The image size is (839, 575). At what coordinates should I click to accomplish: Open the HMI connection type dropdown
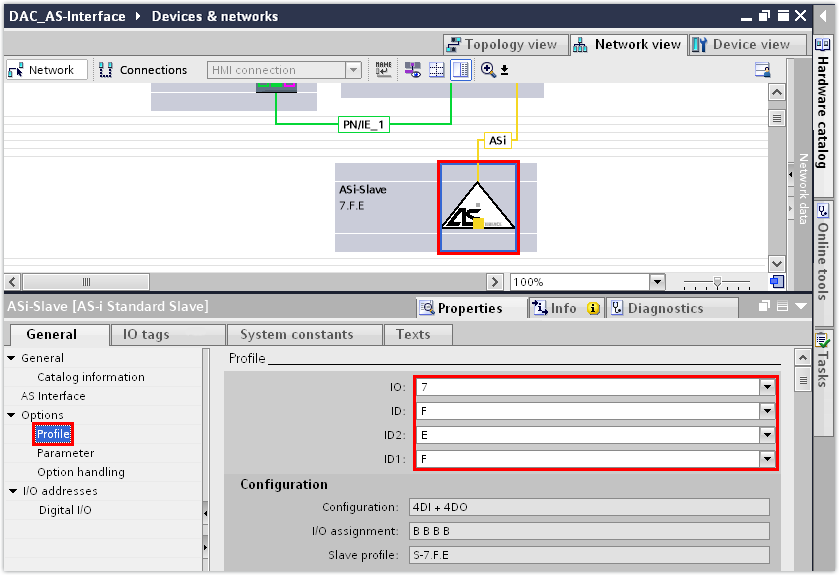pos(353,70)
